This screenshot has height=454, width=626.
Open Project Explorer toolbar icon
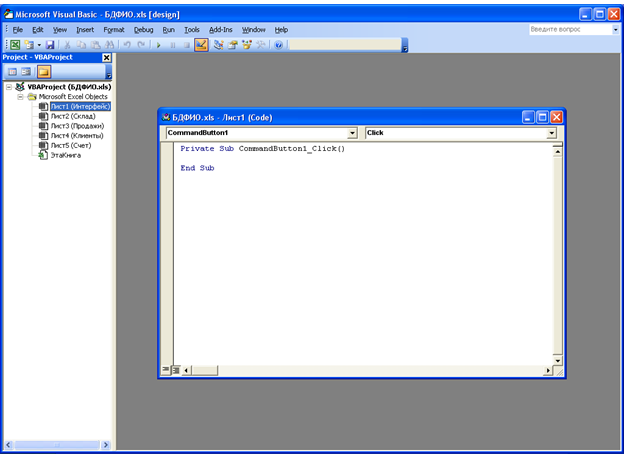pyautogui.click(x=218, y=45)
